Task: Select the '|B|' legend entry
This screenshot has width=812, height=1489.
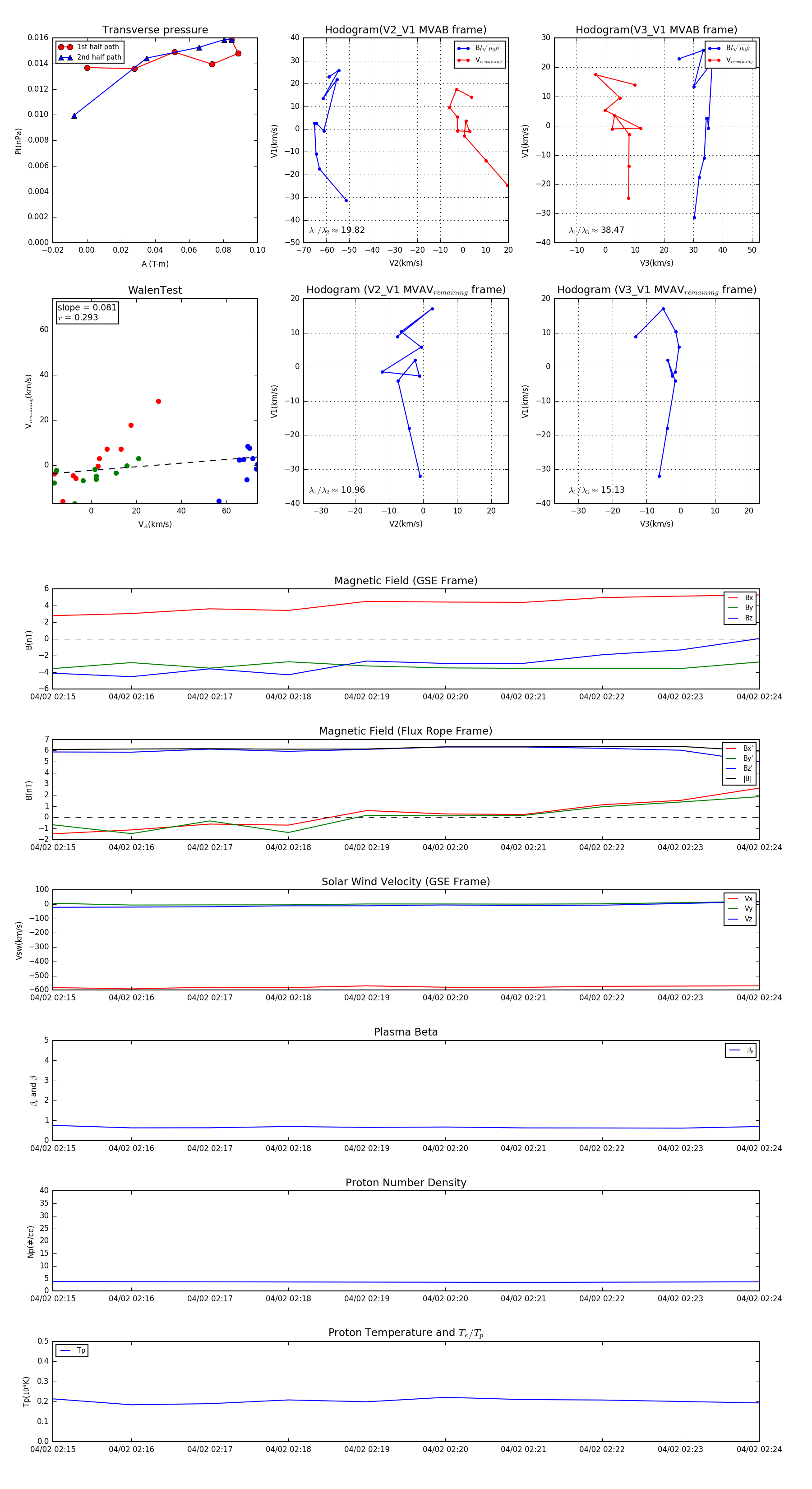Action: click(740, 779)
